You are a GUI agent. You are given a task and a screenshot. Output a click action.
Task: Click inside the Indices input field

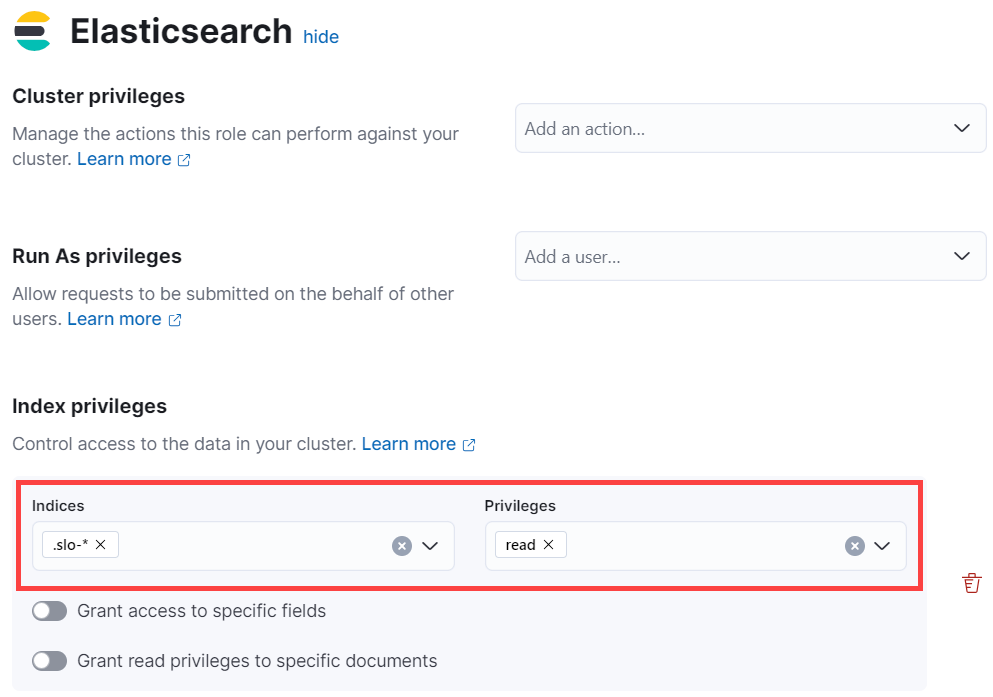[250, 546]
